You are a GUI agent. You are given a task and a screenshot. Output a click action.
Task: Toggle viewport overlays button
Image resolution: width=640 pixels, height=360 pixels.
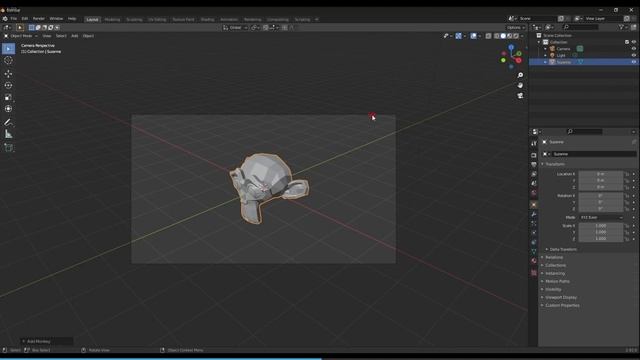(473, 36)
